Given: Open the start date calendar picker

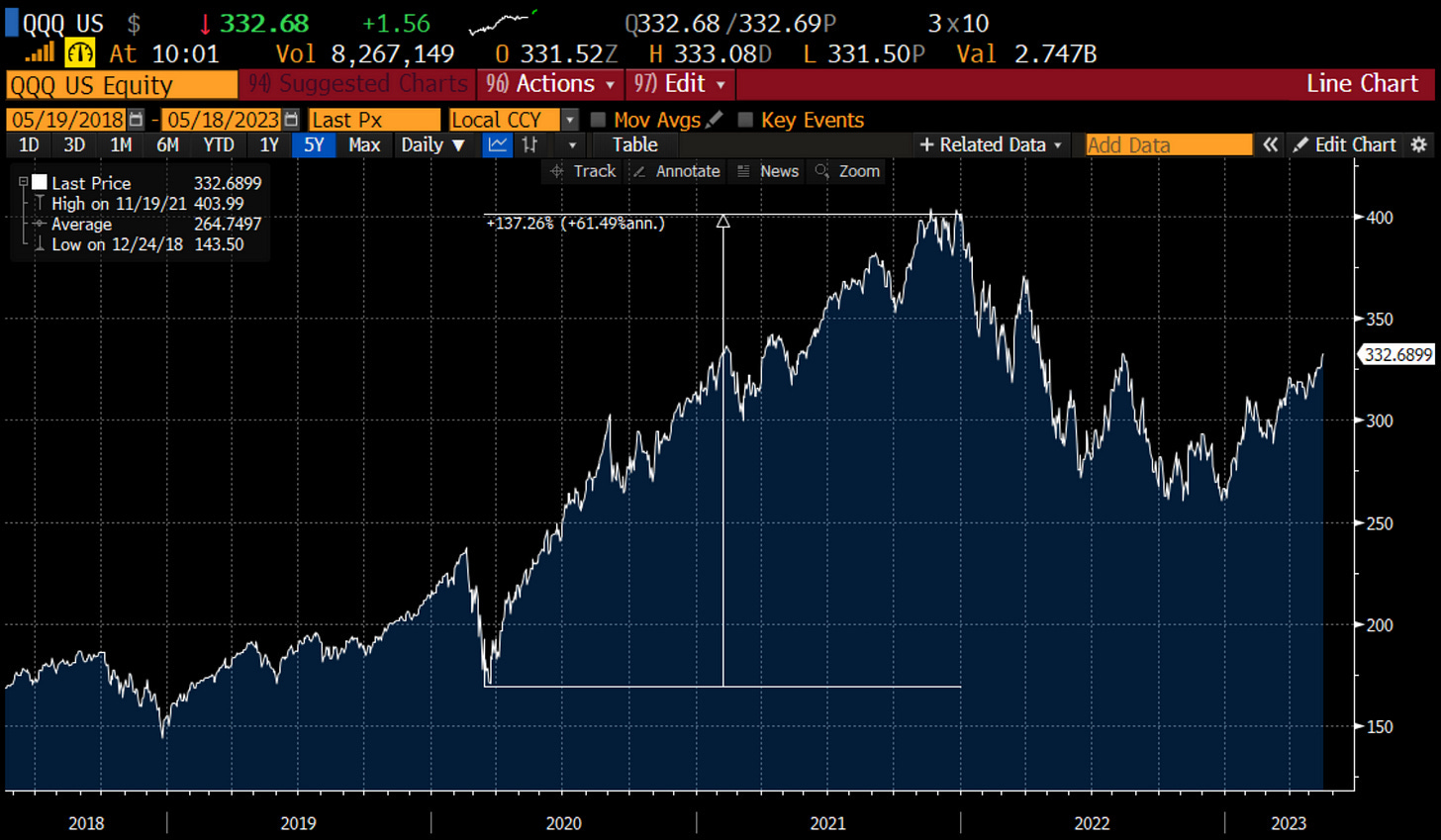Looking at the screenshot, I should coord(137,120).
